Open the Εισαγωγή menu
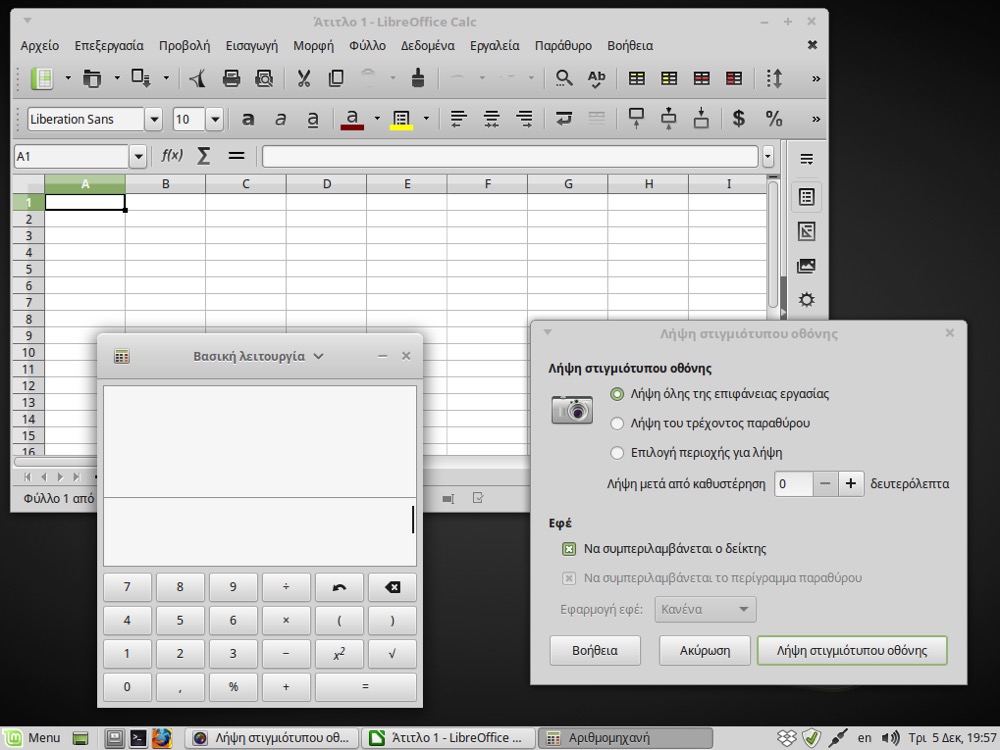This screenshot has height=750, width=1000. (x=252, y=45)
